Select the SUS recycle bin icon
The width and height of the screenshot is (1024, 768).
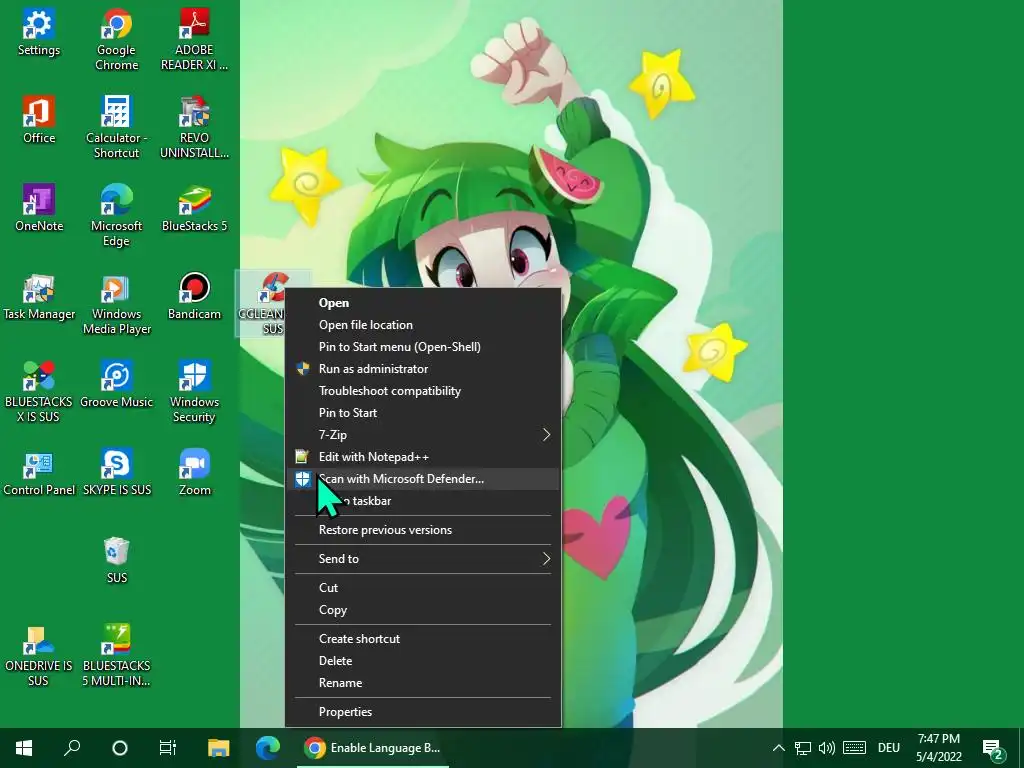[x=116, y=561]
